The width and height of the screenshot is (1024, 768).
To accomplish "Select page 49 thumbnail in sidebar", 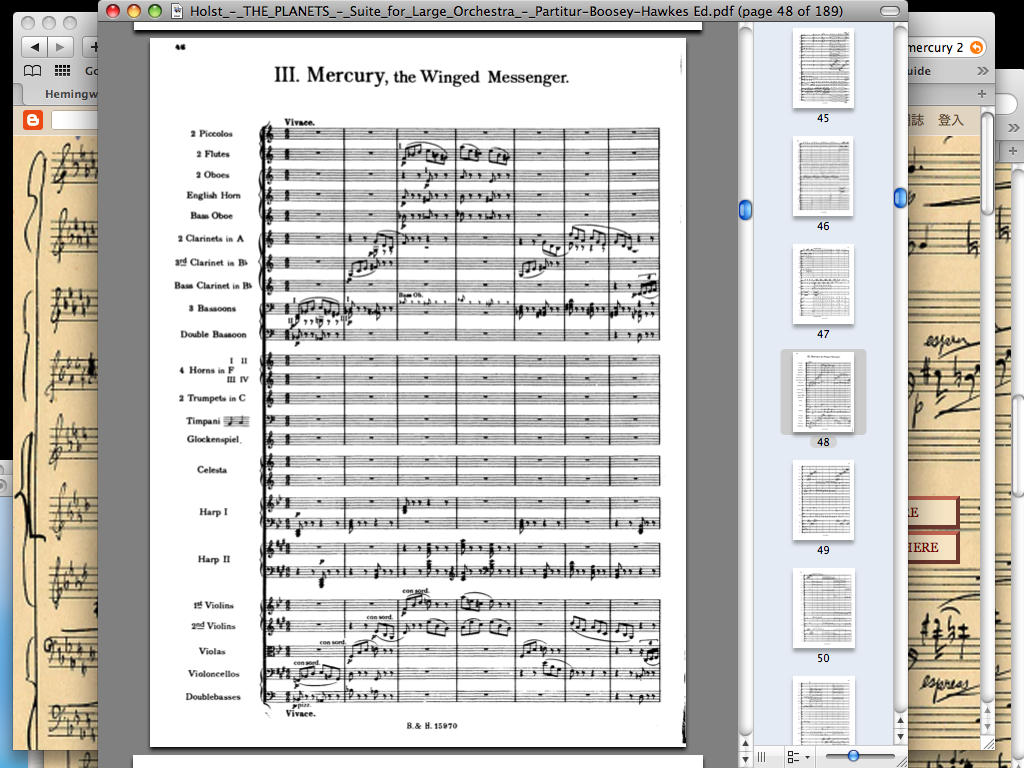I will [823, 500].
